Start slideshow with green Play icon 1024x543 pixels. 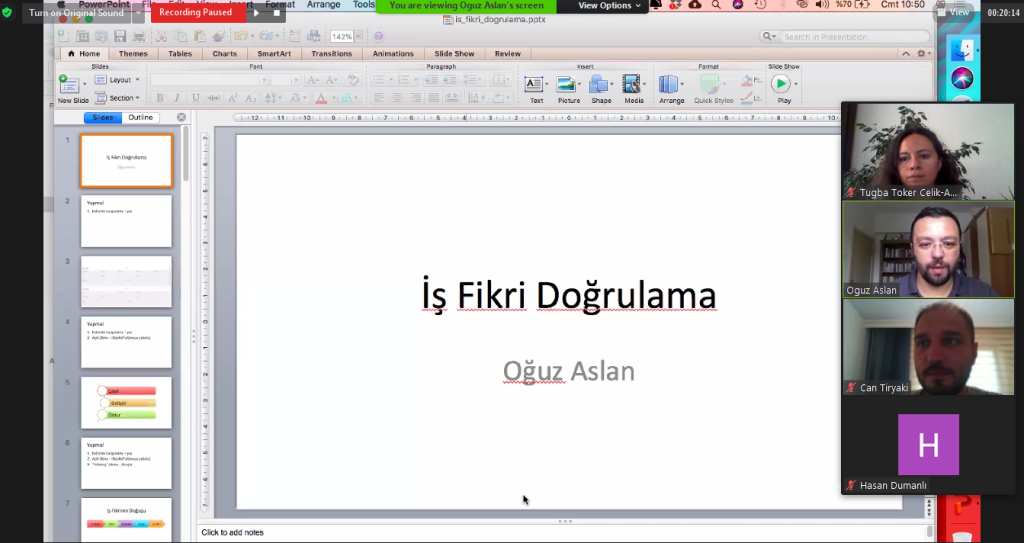click(x=781, y=84)
